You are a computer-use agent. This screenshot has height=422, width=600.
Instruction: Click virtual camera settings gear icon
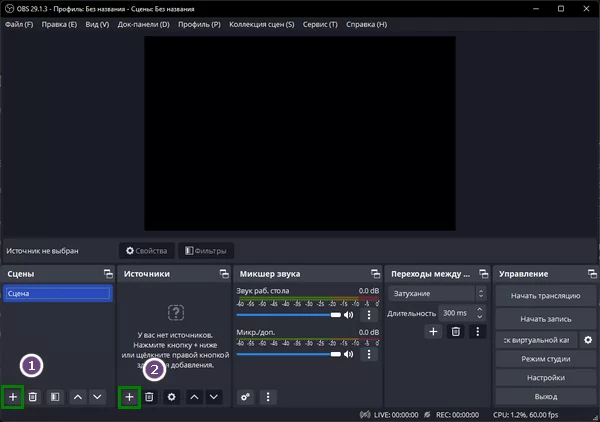(x=588, y=340)
